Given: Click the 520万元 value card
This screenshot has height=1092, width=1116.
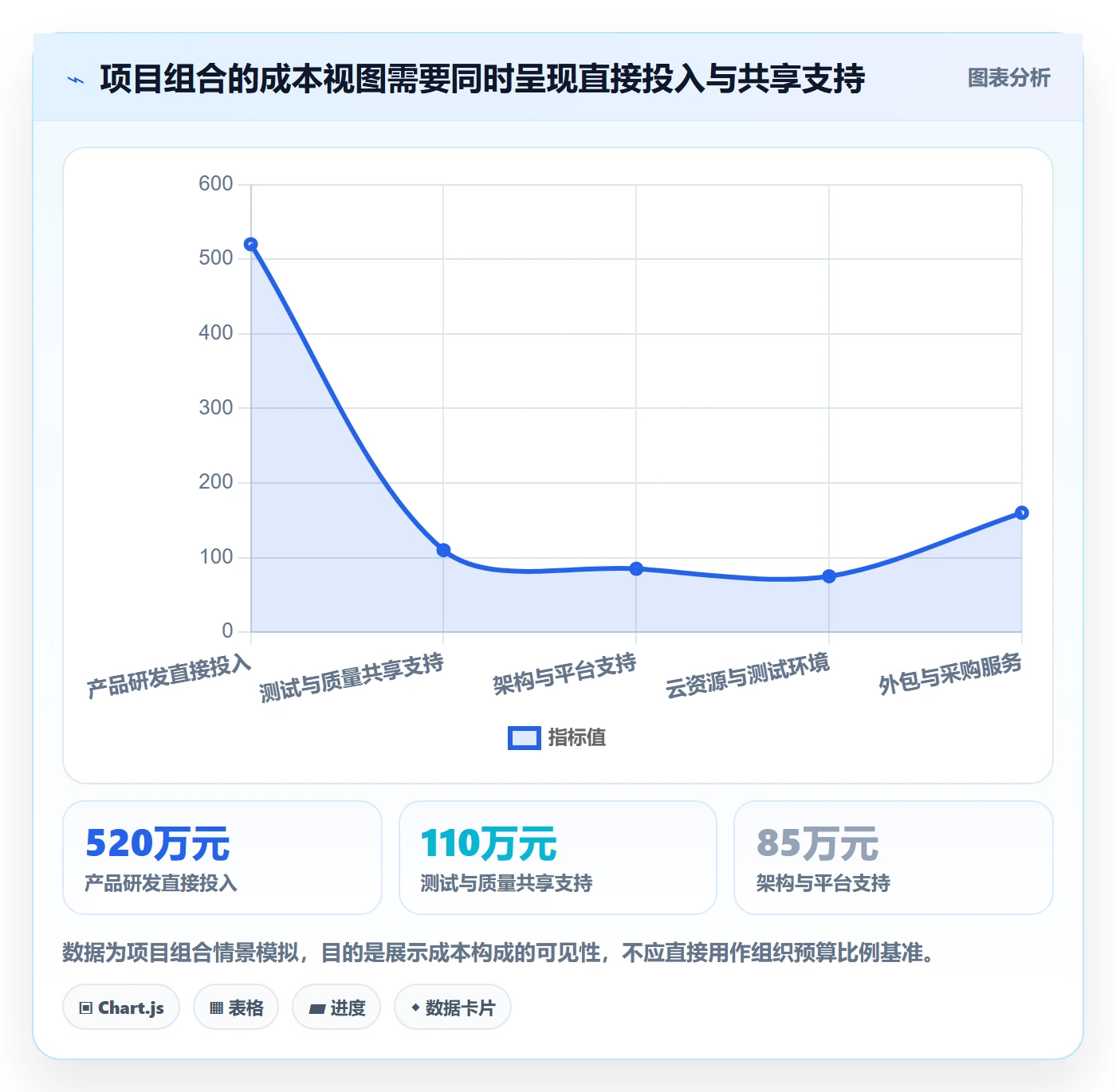Looking at the screenshot, I should [x=222, y=858].
